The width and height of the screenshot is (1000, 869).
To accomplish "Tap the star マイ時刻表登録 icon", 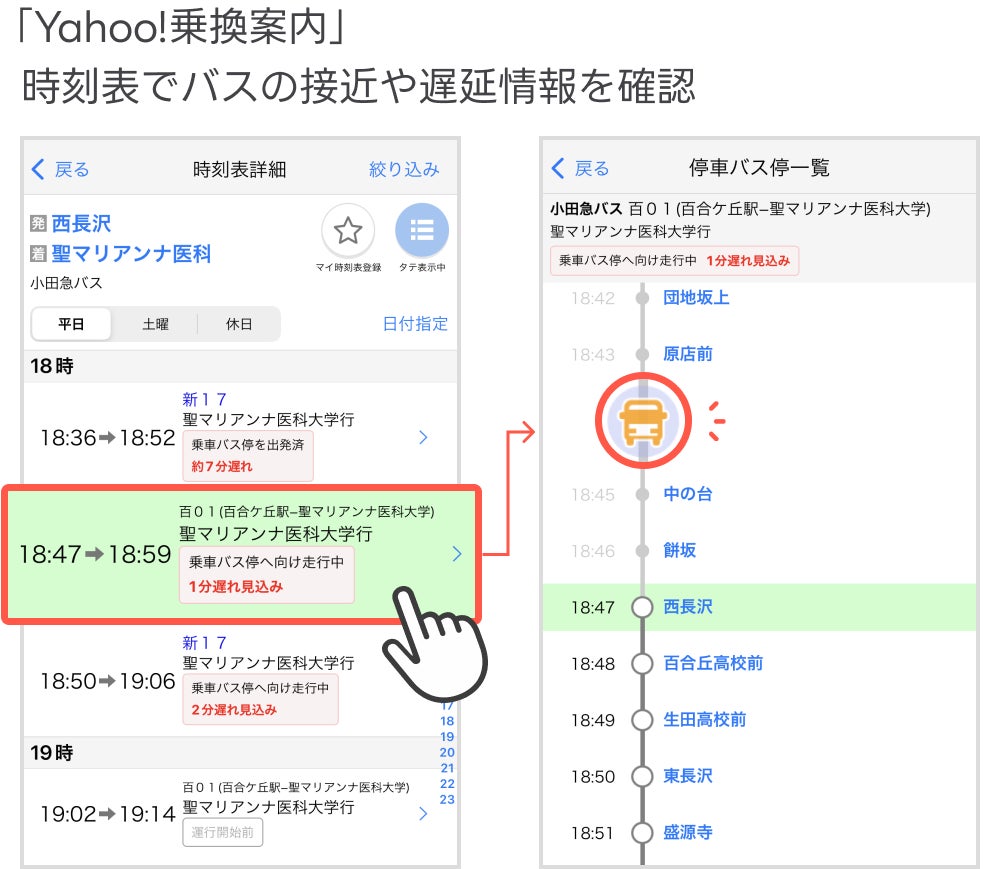I will pos(348,230).
